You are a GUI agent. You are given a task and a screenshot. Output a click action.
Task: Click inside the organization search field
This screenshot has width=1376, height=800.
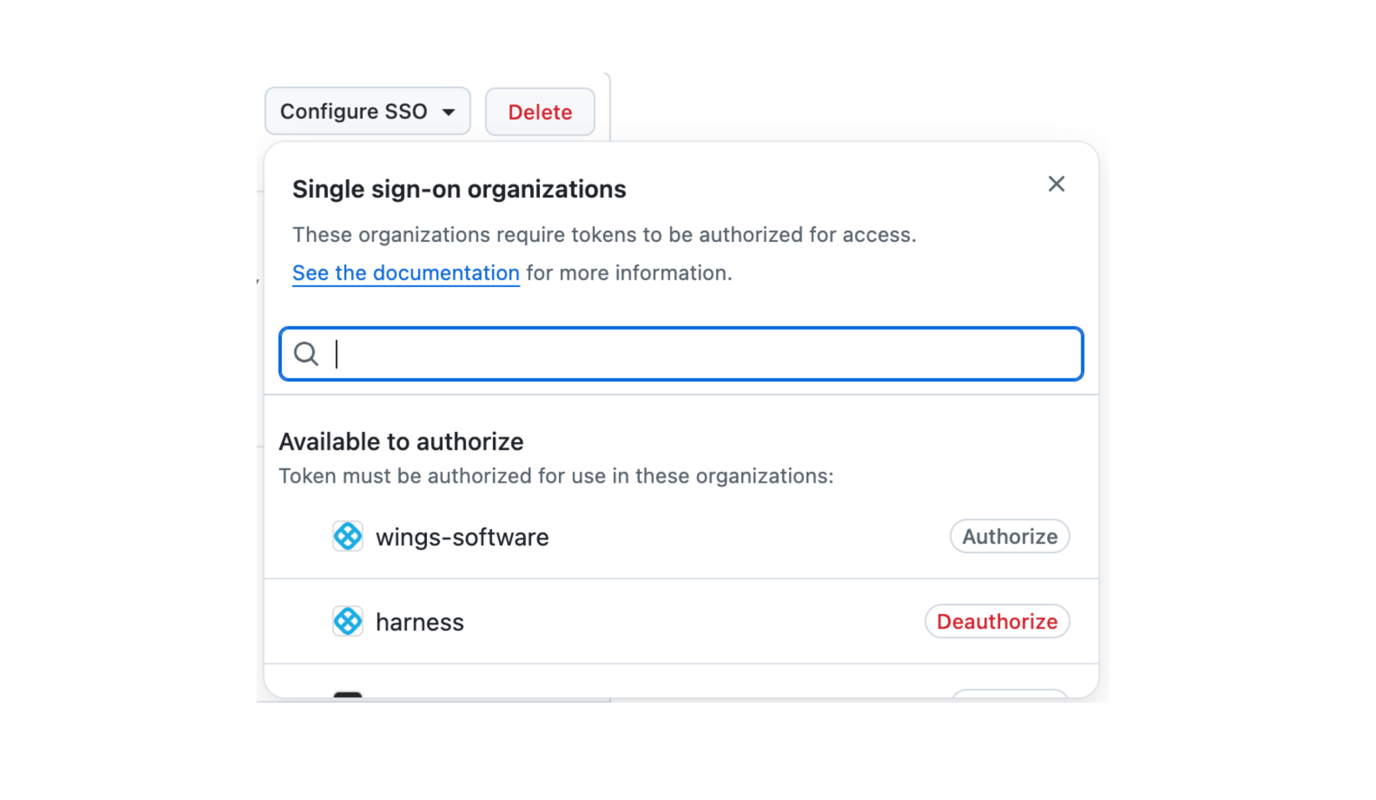click(x=680, y=354)
